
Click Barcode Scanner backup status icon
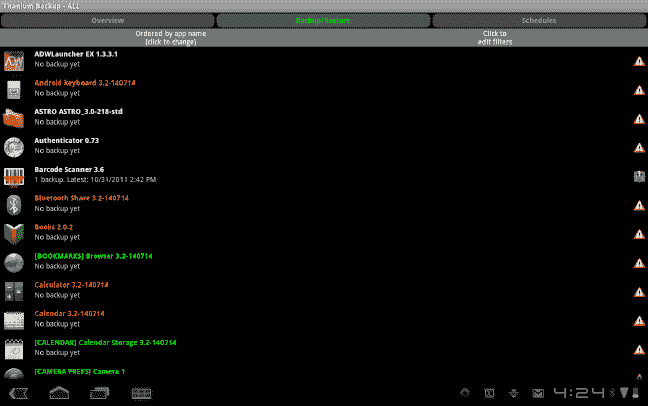639,177
